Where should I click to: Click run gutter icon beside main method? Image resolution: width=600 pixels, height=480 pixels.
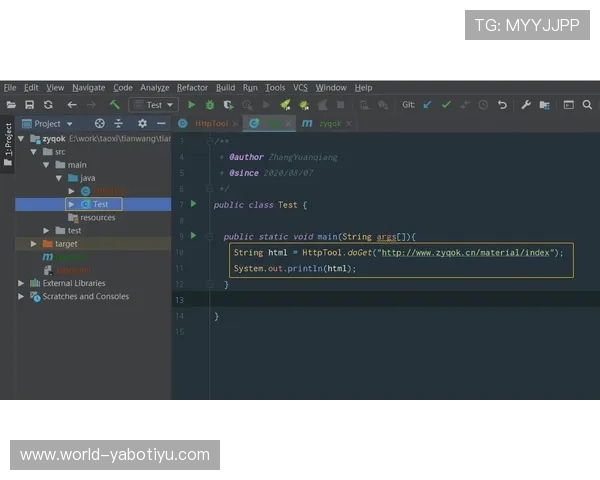coord(194,235)
